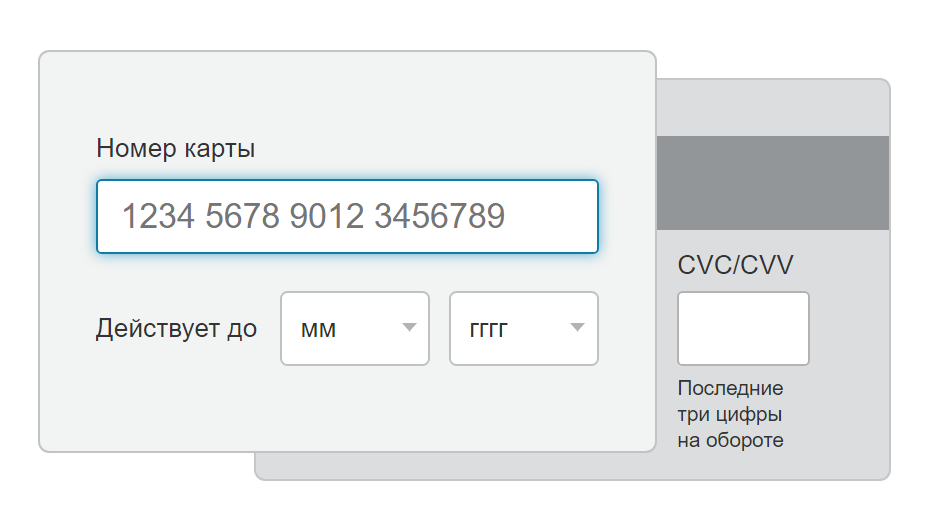Focus the CVC/CVV input box

click(743, 328)
